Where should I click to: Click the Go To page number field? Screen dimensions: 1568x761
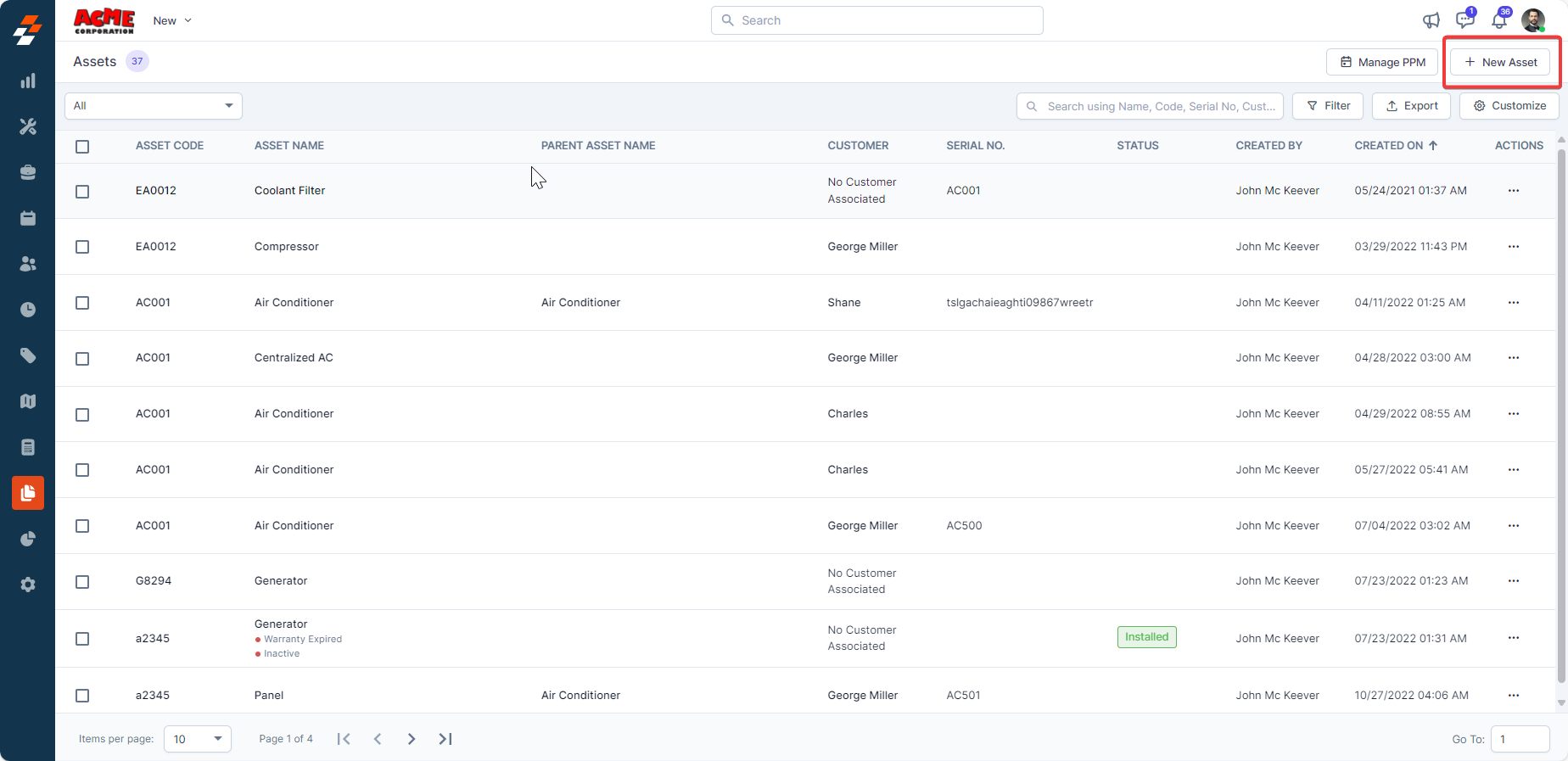(1520, 739)
